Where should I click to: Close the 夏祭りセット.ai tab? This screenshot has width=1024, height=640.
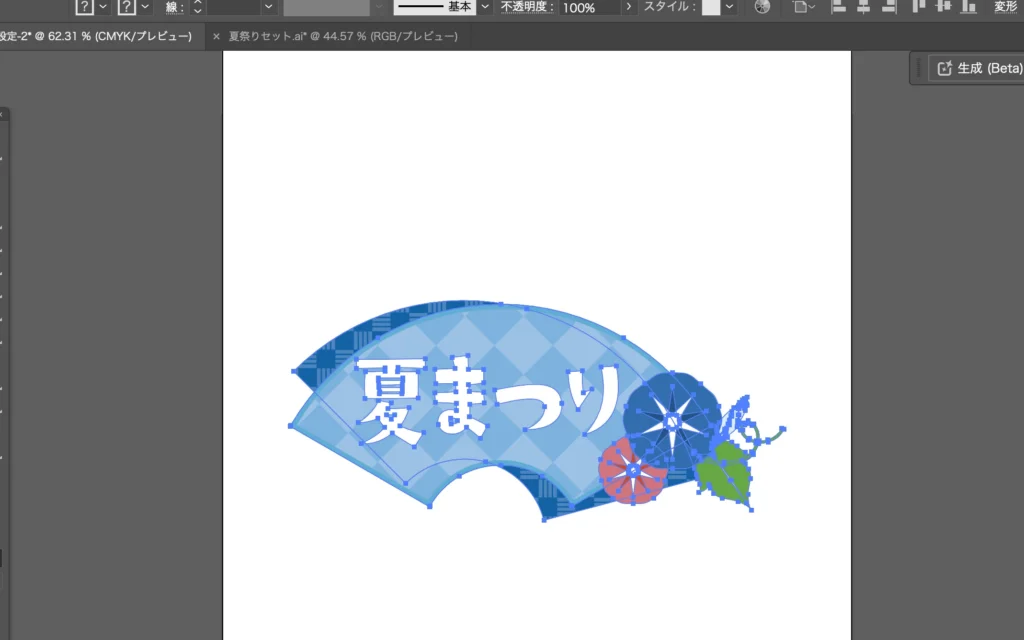(x=216, y=37)
